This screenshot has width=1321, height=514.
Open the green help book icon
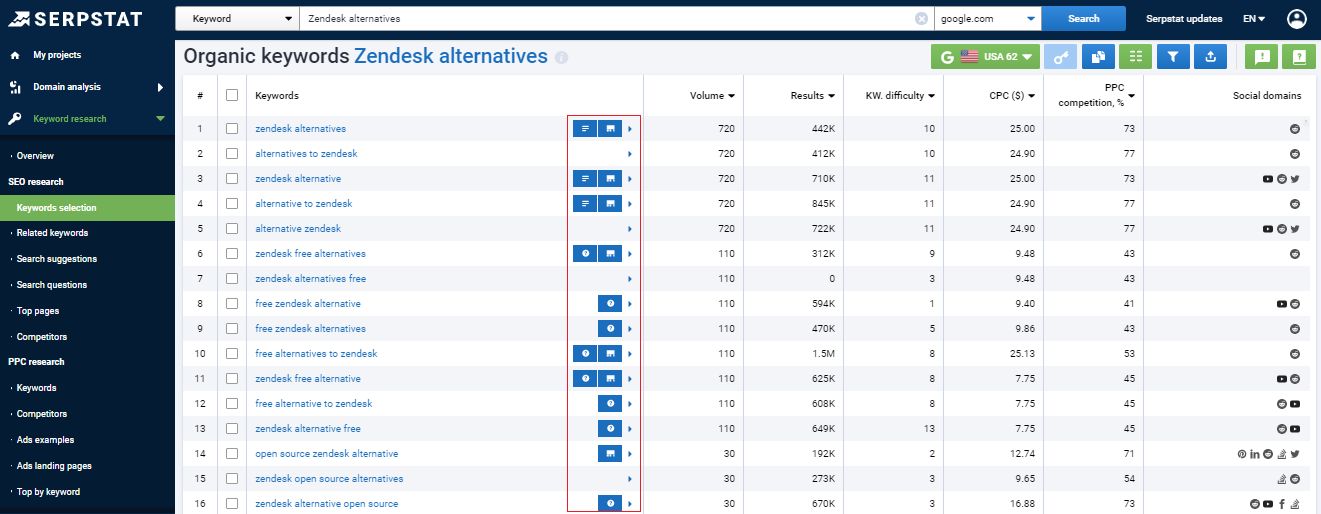1299,57
